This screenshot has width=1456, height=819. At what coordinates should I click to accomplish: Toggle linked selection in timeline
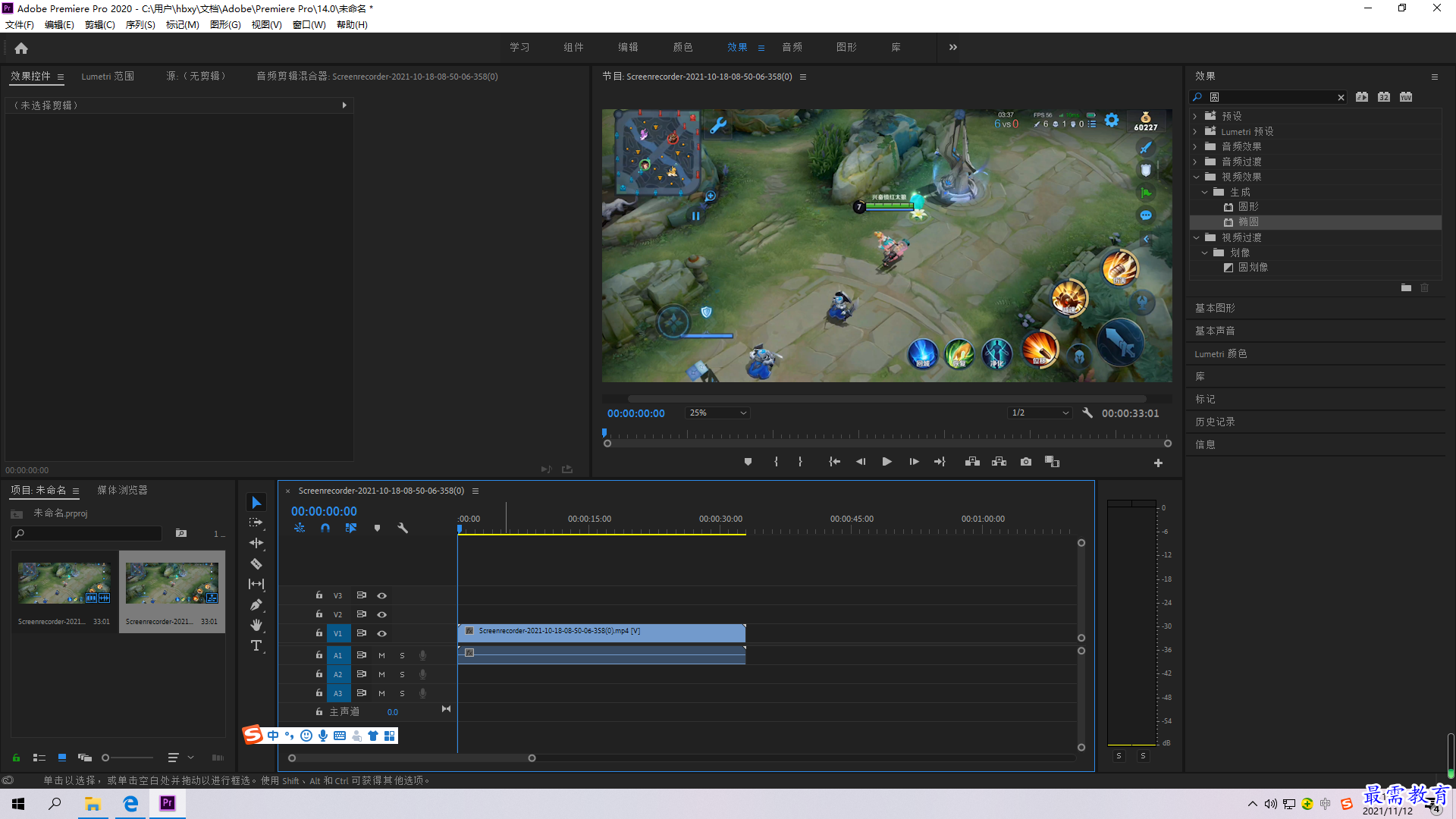[351, 528]
